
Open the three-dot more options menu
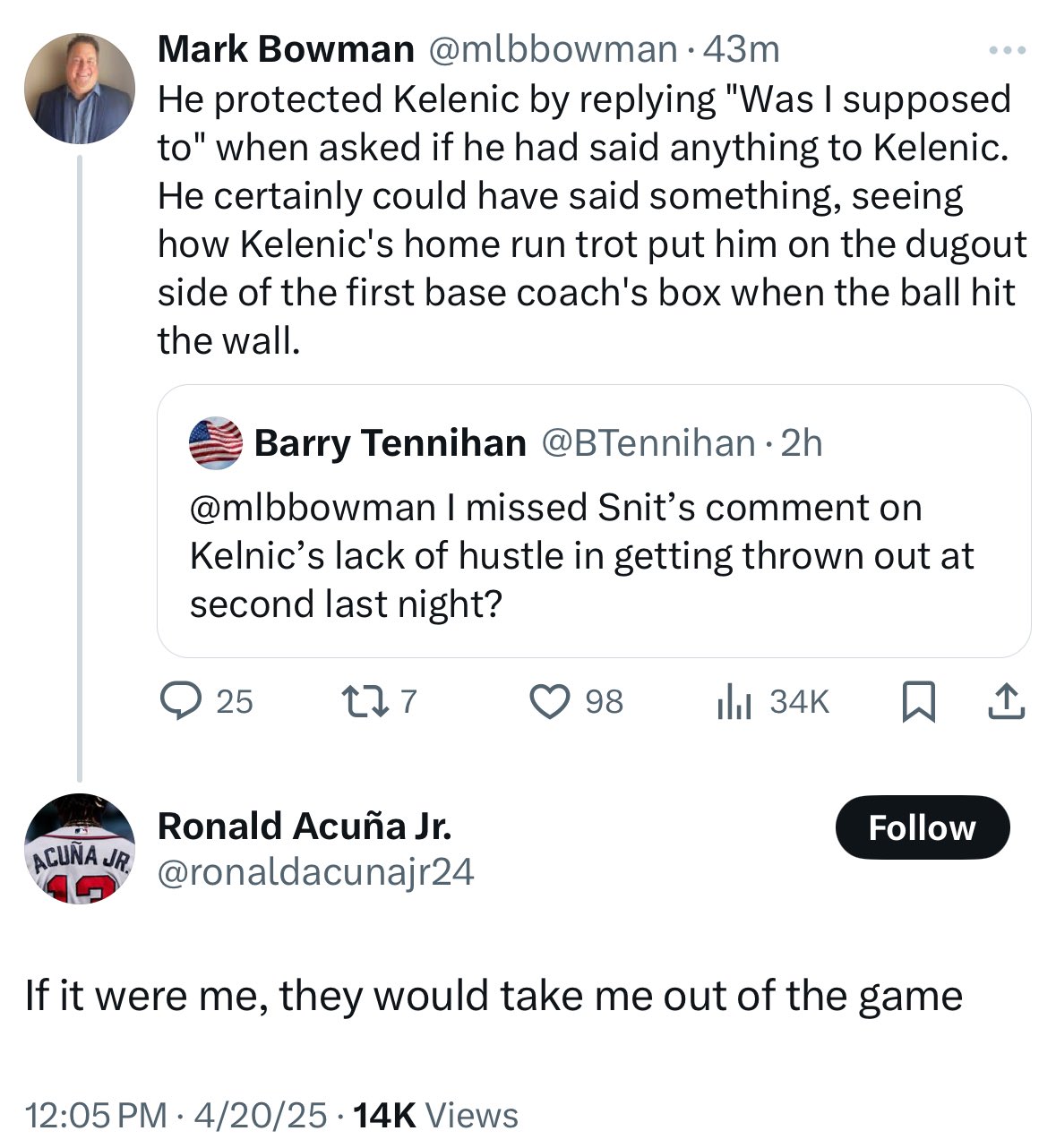[x=1007, y=51]
